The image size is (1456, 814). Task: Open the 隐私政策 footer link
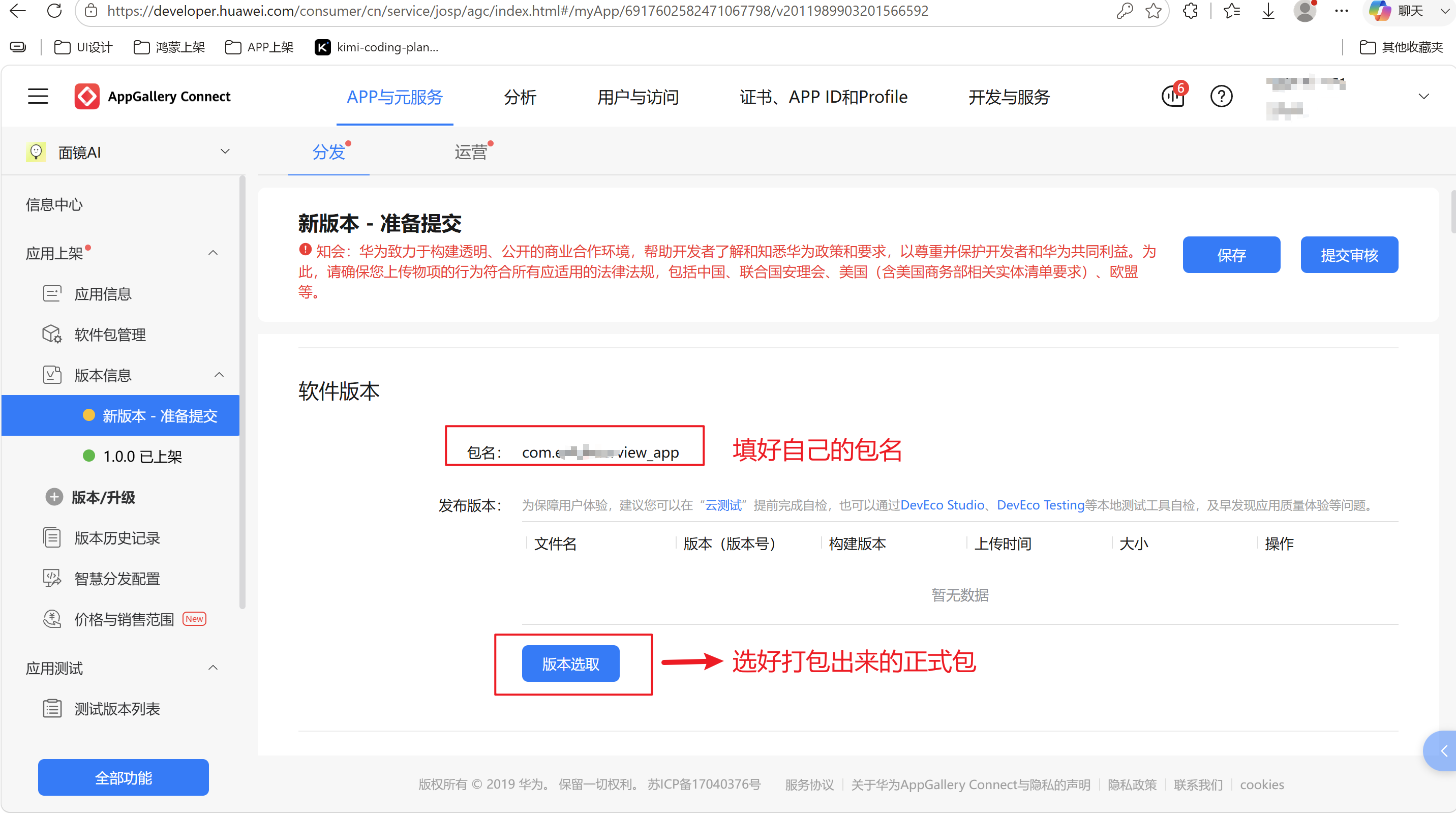tap(1132, 785)
